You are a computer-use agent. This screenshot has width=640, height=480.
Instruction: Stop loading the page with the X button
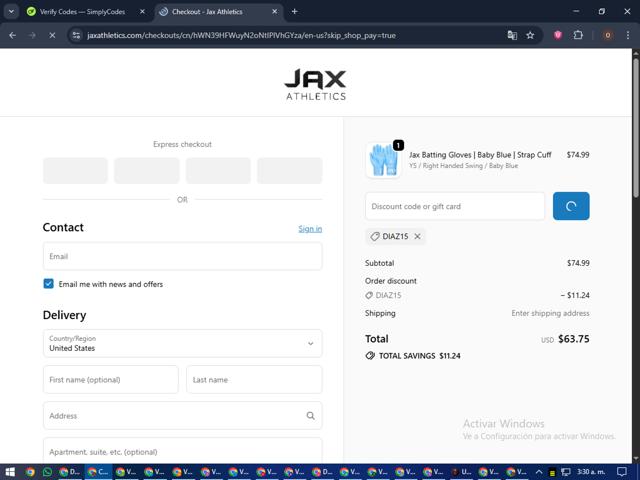coord(52,36)
